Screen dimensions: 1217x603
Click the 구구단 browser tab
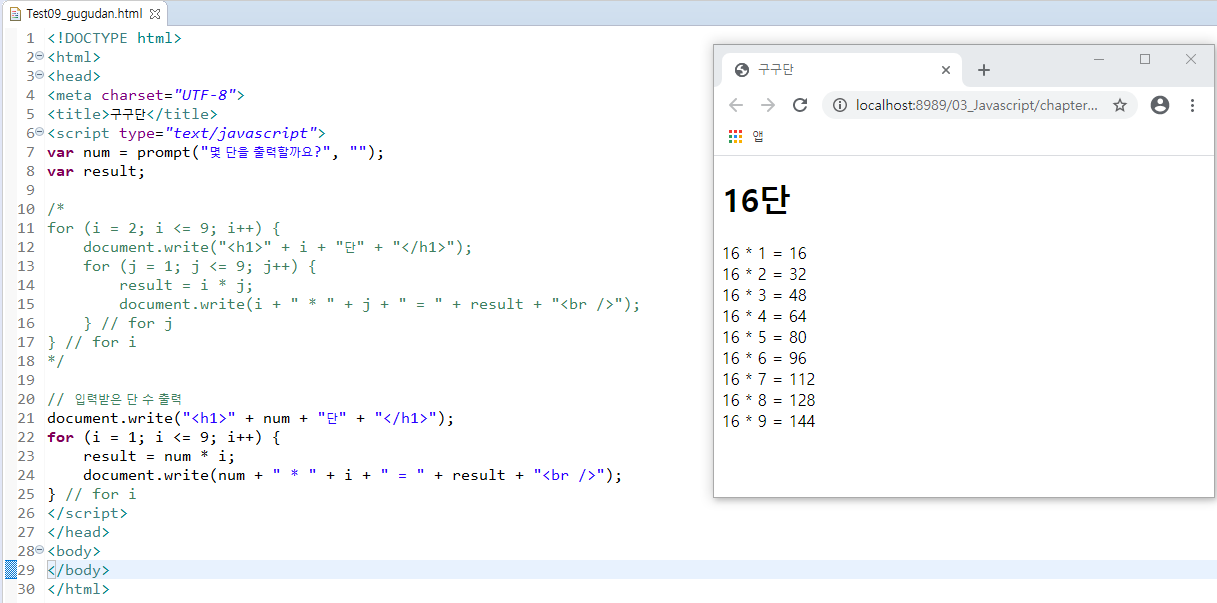pos(841,70)
